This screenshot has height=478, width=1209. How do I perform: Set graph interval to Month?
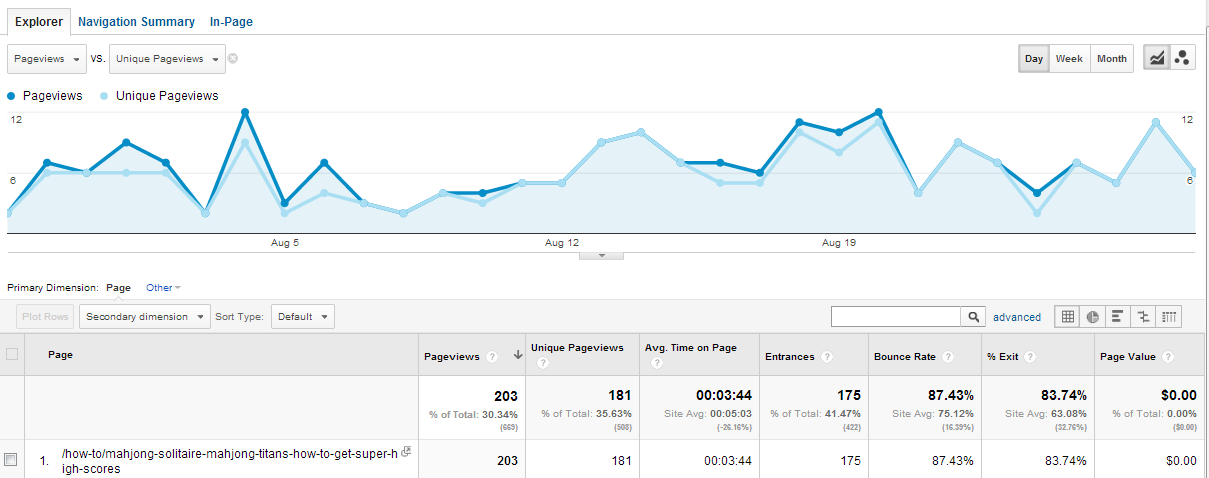point(1112,58)
